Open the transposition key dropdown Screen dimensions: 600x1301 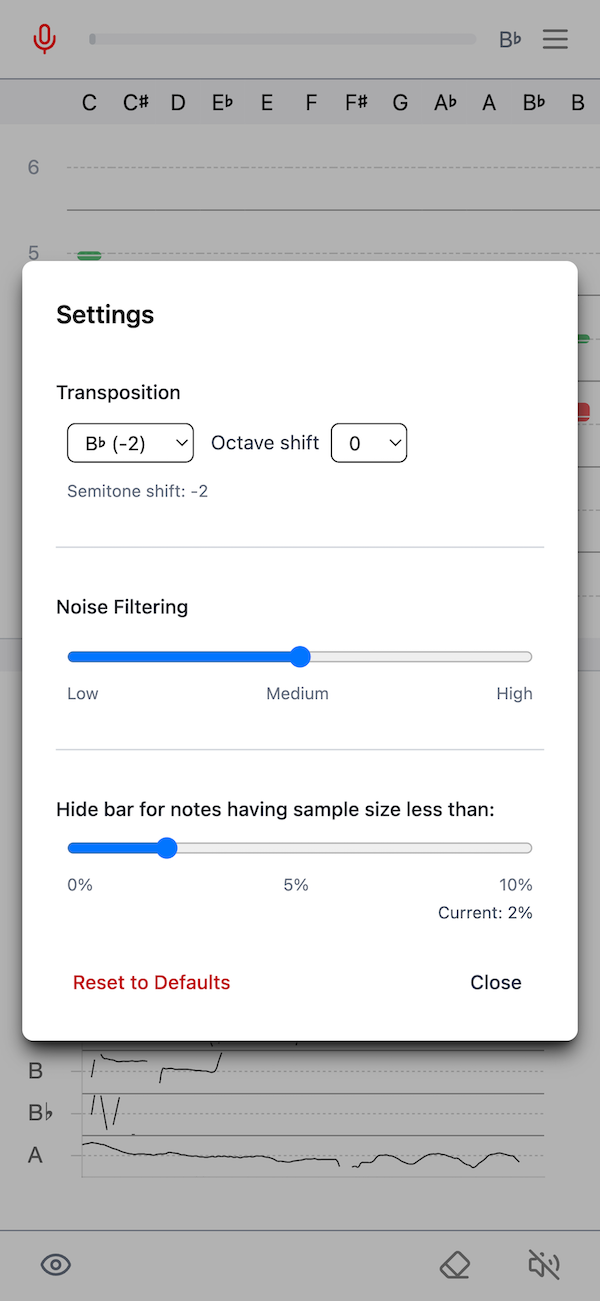(130, 442)
